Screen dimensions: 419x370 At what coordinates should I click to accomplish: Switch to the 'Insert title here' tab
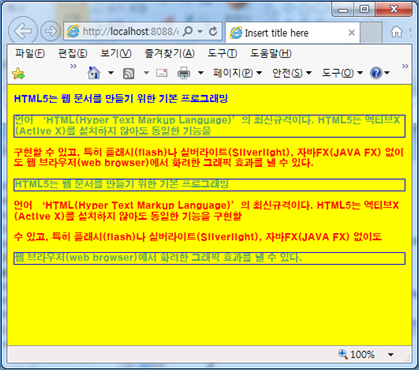point(292,33)
